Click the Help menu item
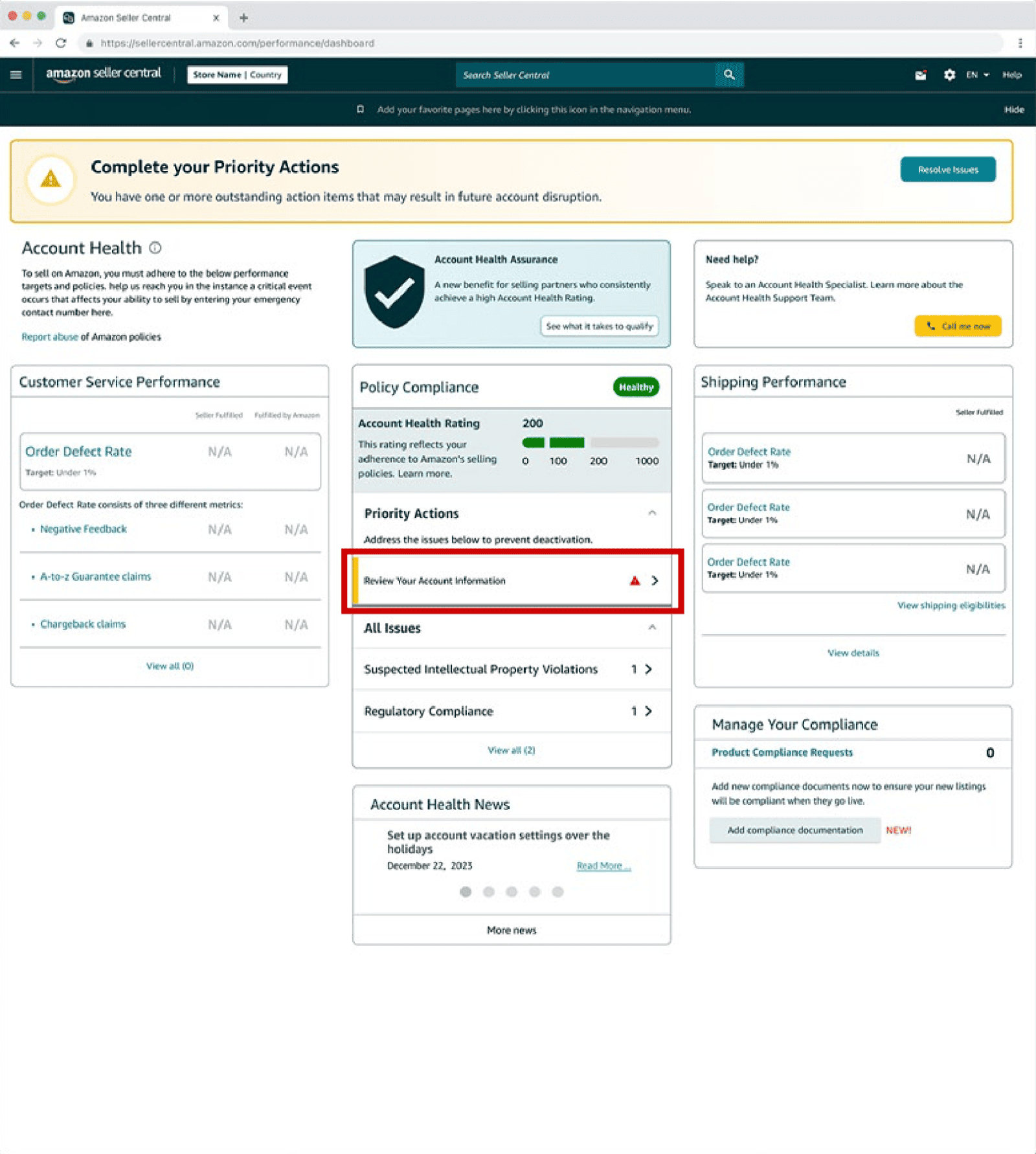 click(x=1012, y=75)
